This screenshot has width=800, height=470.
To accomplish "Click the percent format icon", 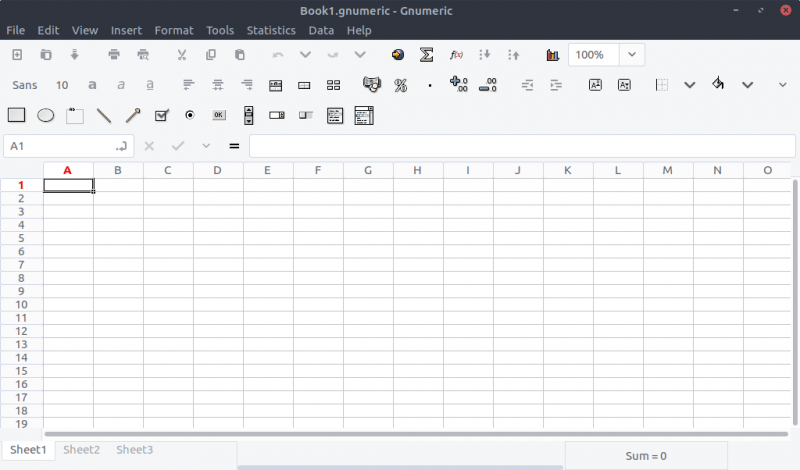I will point(400,85).
